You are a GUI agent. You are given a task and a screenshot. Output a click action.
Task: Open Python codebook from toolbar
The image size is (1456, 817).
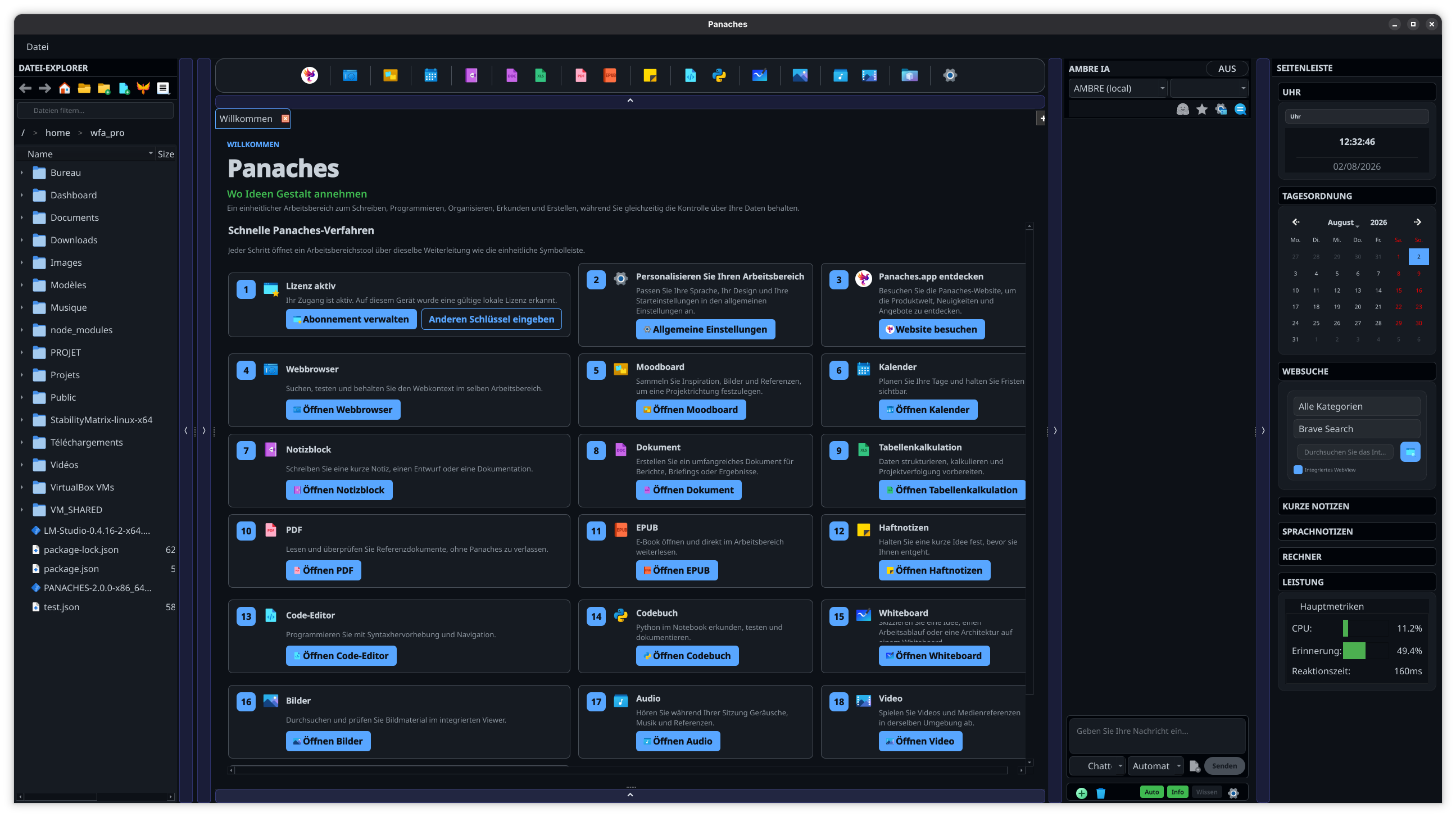719,75
